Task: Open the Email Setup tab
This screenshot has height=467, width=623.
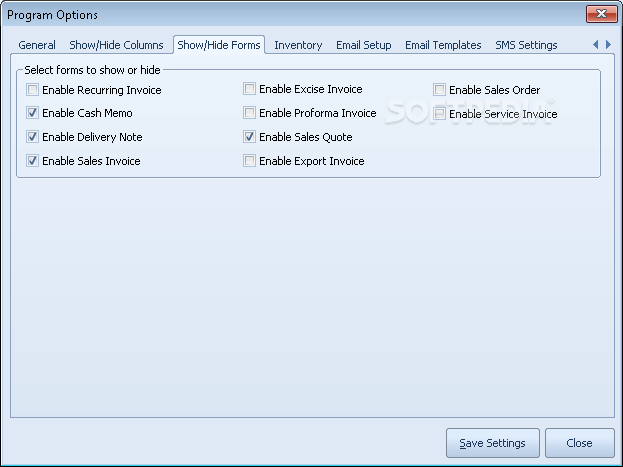Action: coord(364,45)
